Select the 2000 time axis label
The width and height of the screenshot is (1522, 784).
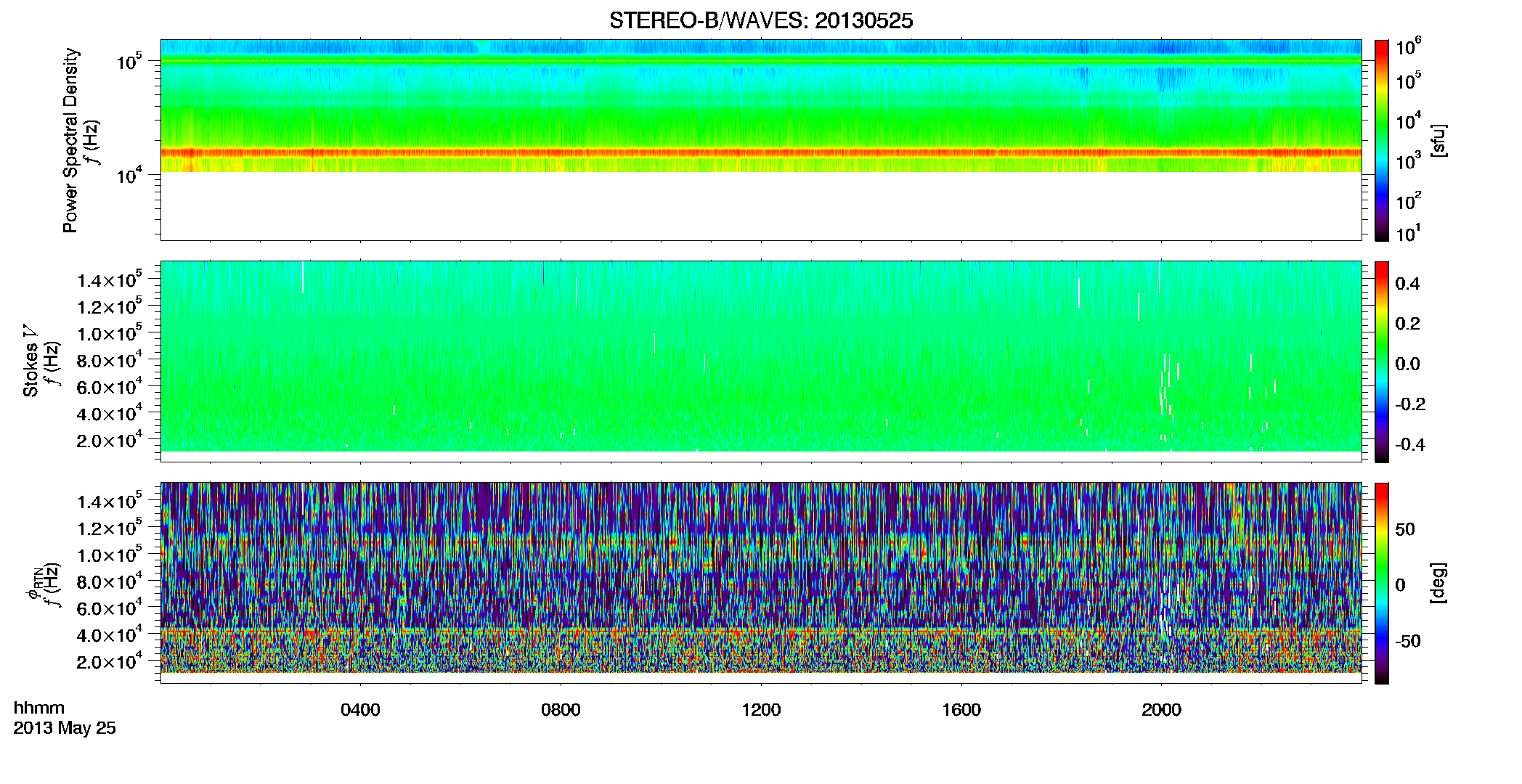[1161, 710]
